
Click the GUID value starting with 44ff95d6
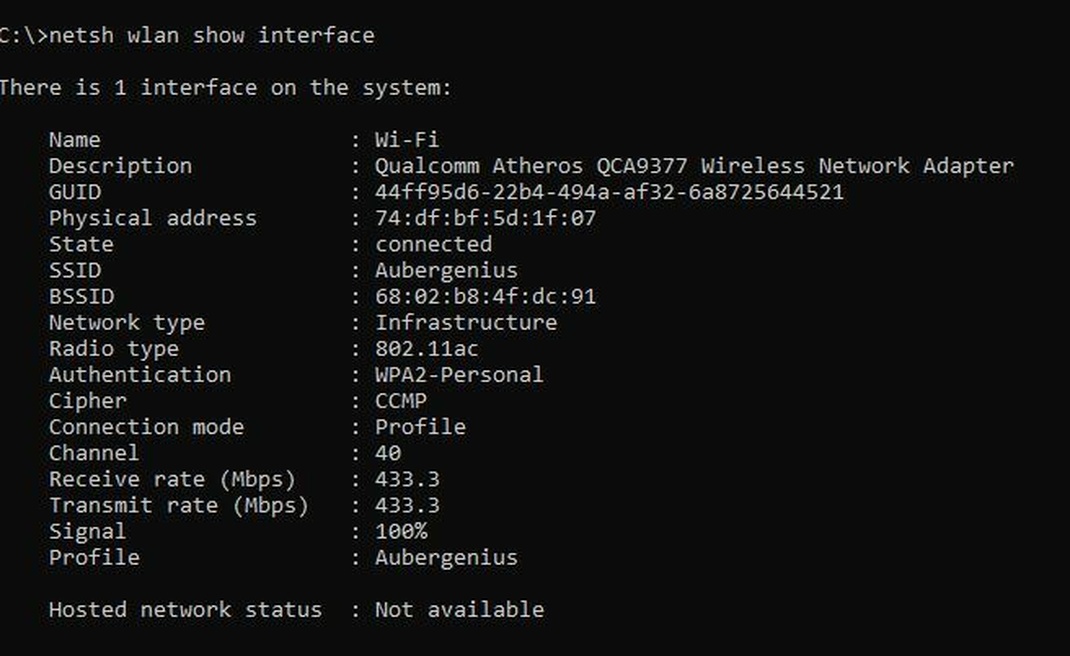click(x=609, y=192)
